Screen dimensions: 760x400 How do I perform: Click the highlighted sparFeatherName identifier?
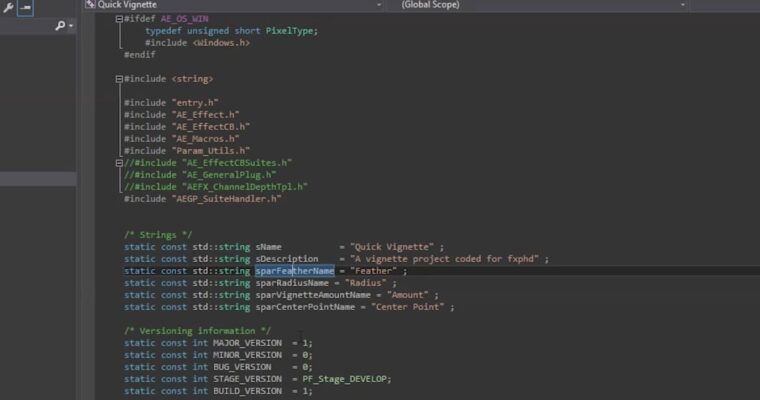point(295,271)
